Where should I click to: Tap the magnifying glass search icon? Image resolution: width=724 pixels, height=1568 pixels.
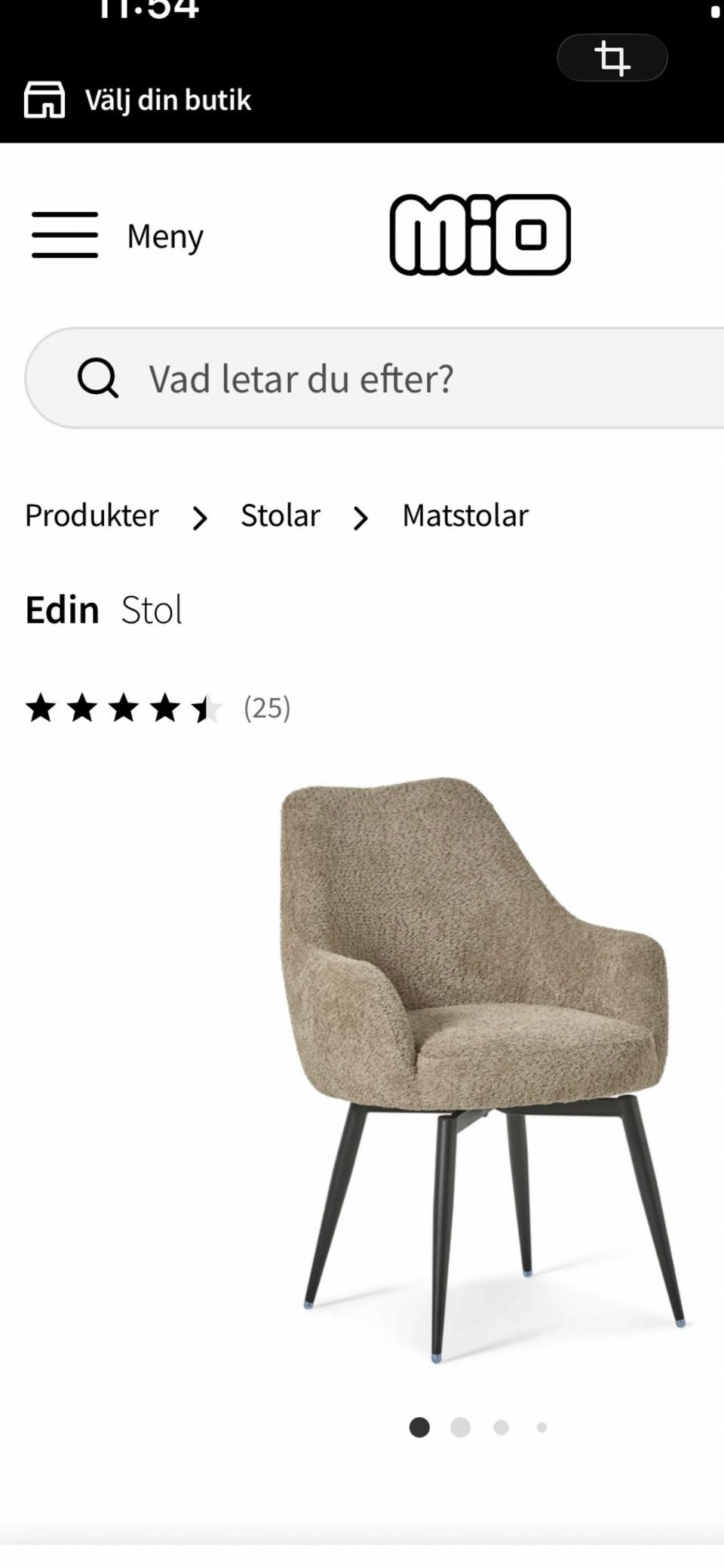(x=98, y=378)
